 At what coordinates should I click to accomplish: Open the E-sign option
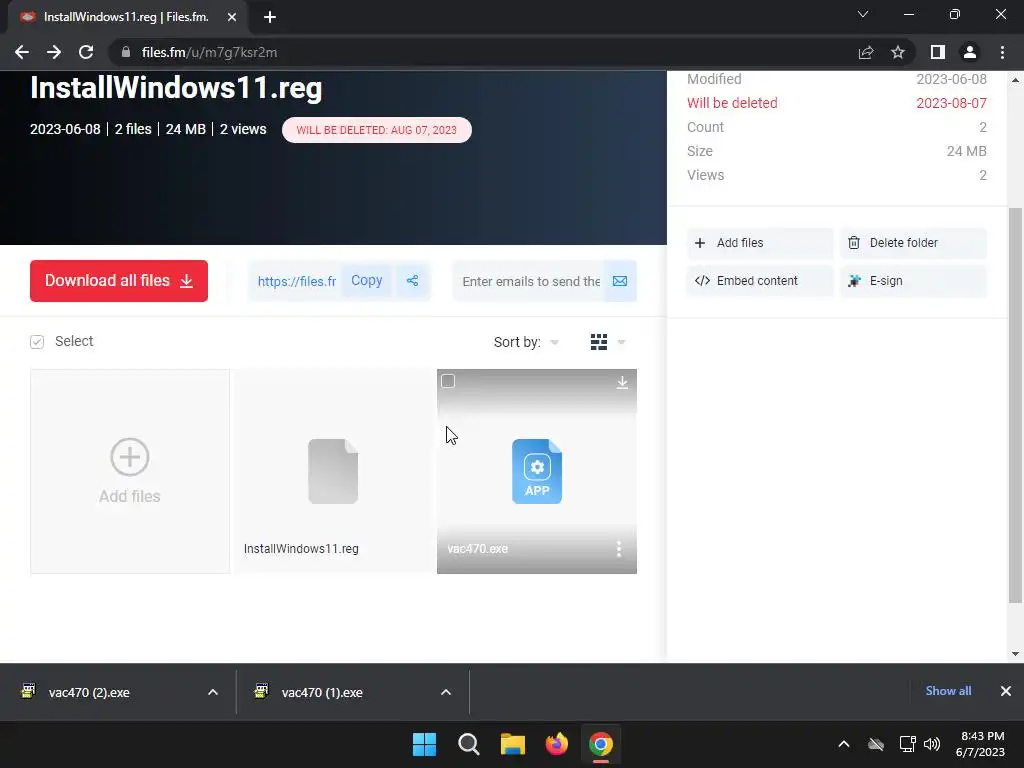[913, 281]
